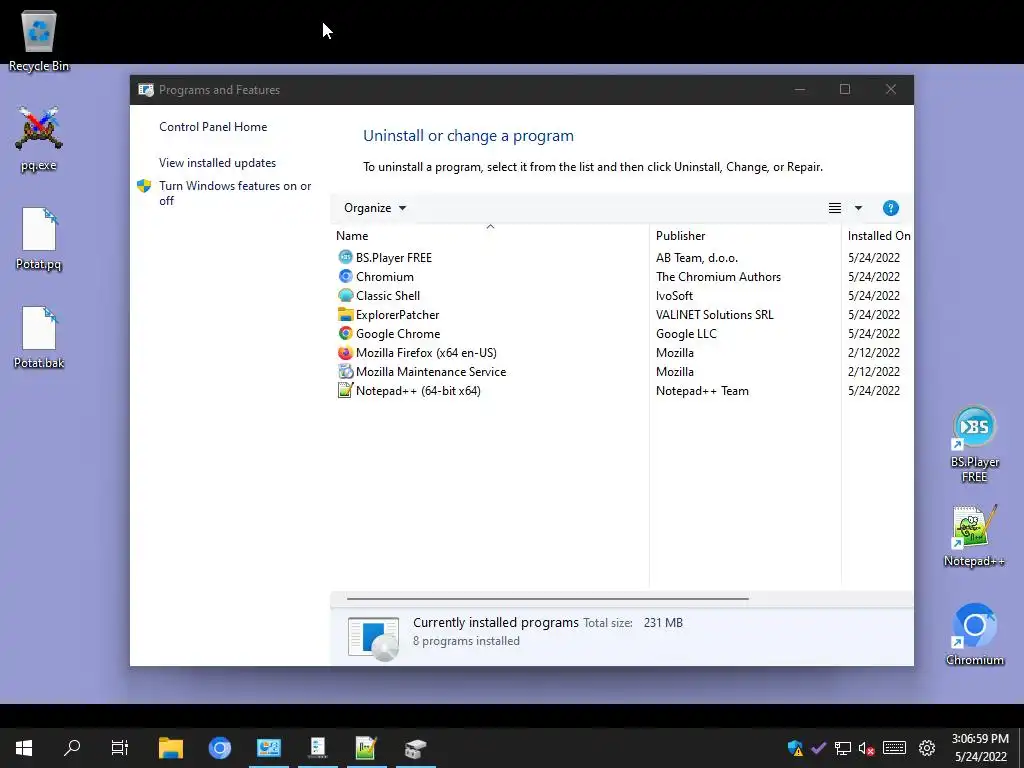Select Potat.pq file on desktop
The height and width of the screenshot is (768, 1024).
pos(39,238)
